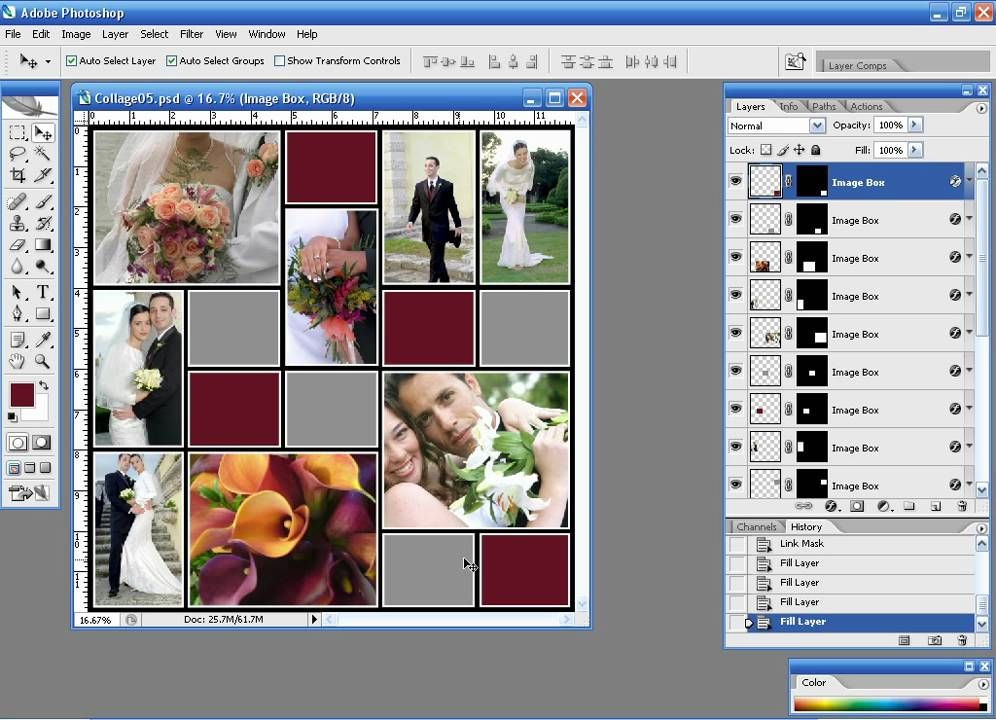
Task: Choose the Clone Stamp tool
Action: click(18, 223)
